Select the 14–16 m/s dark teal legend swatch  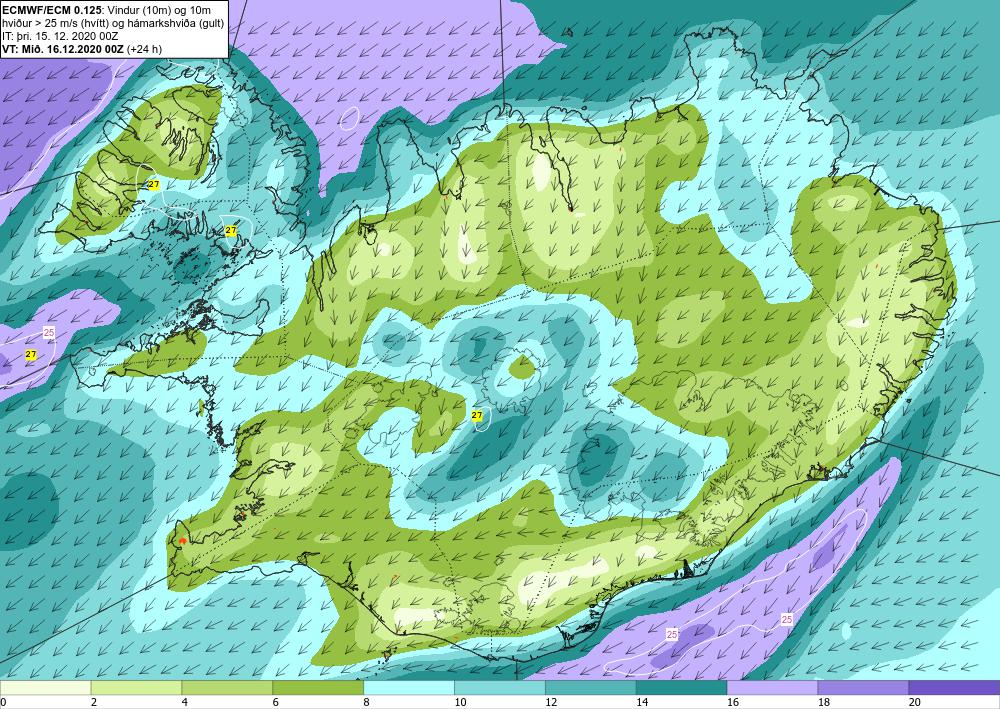(x=681, y=688)
